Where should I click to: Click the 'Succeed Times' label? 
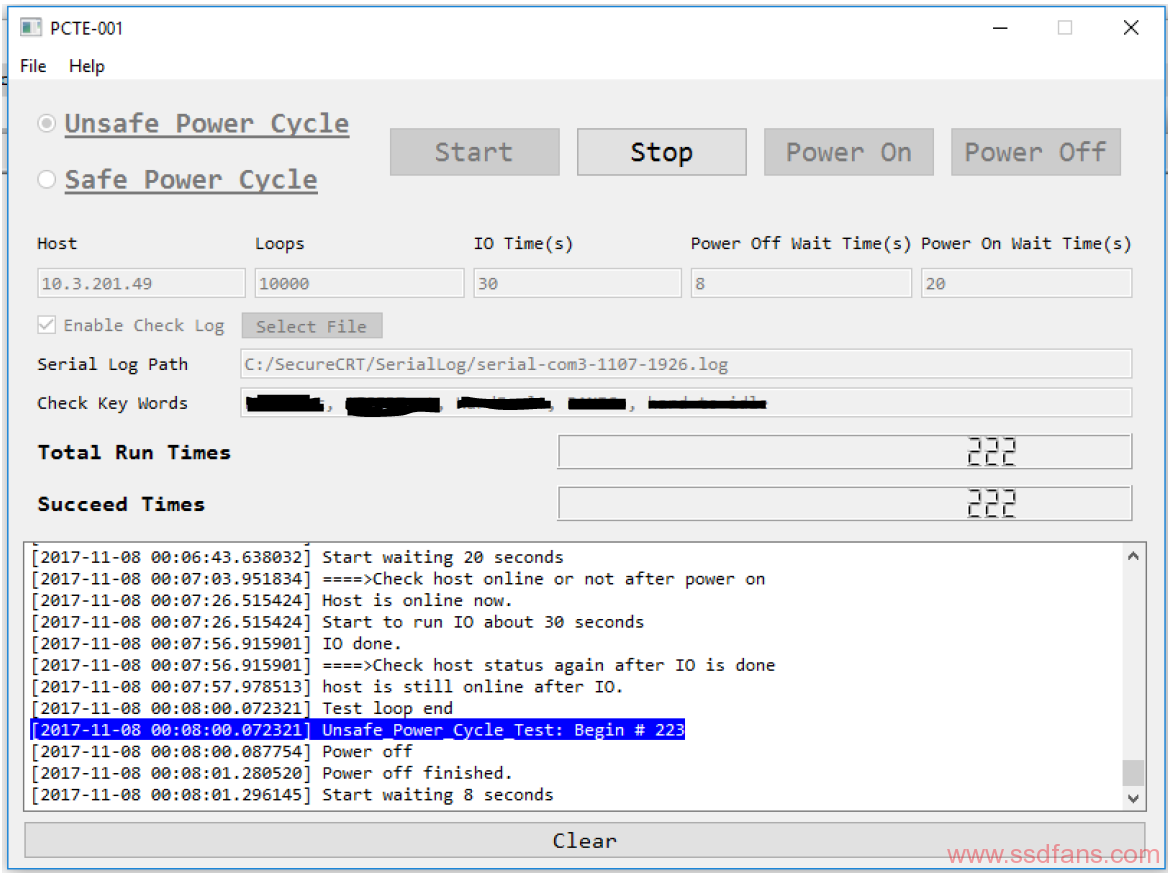[121, 504]
